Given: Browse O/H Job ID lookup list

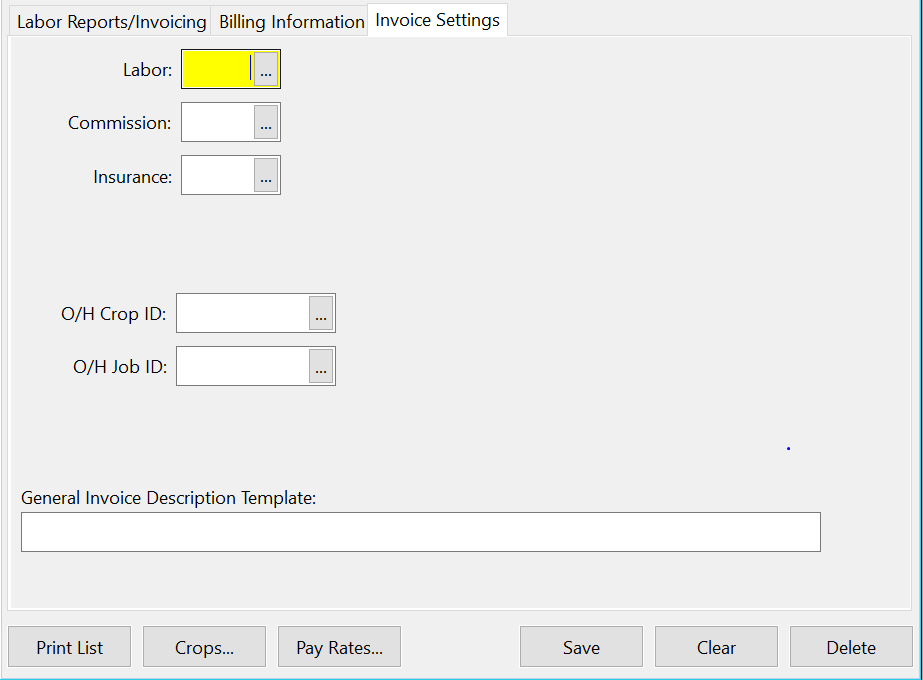Looking at the screenshot, I should pyautogui.click(x=321, y=367).
